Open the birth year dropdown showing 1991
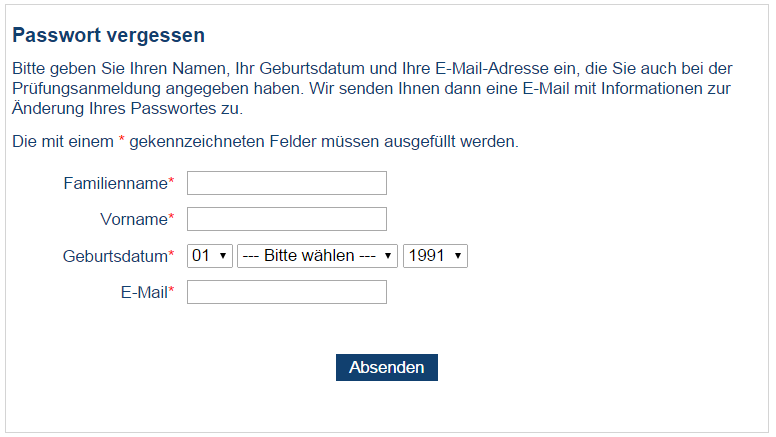776x437 pixels. coord(435,256)
